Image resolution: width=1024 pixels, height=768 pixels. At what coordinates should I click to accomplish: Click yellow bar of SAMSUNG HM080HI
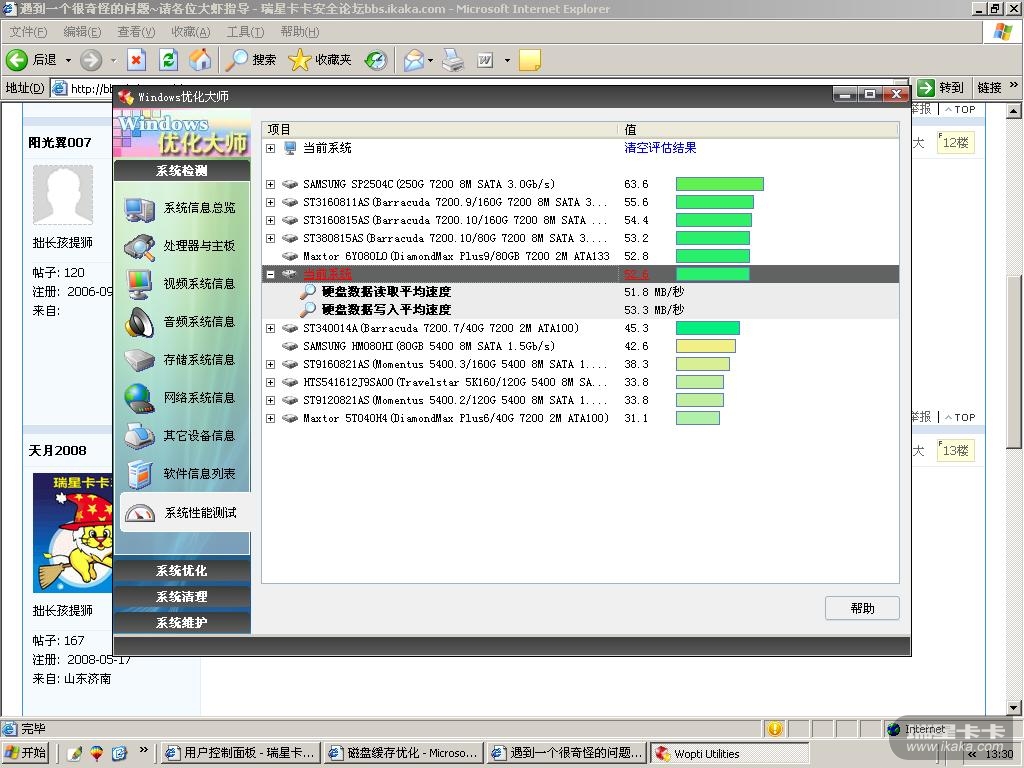706,346
